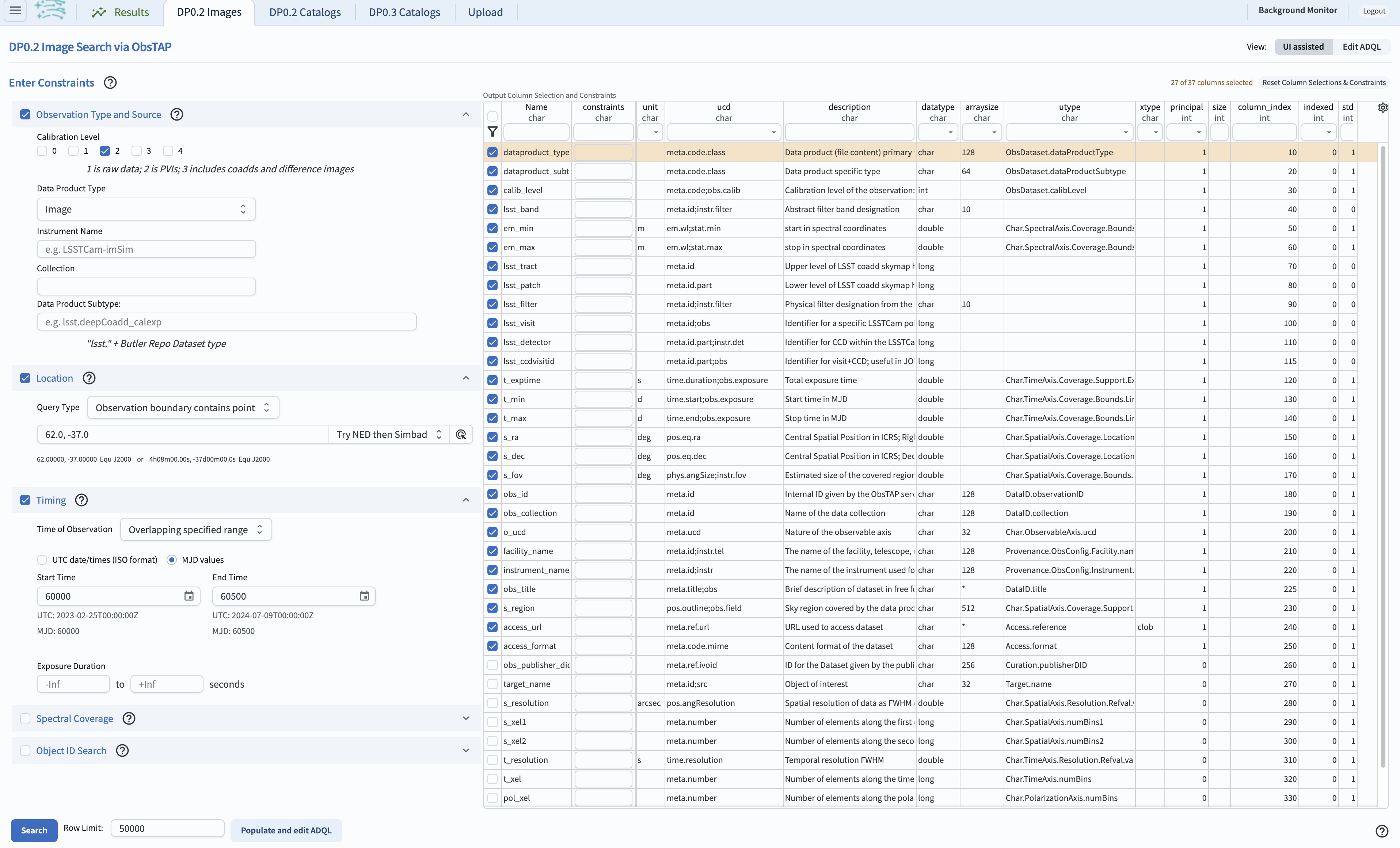The width and height of the screenshot is (1400, 848).
Task: Switch to the Upload tab
Action: (485, 12)
